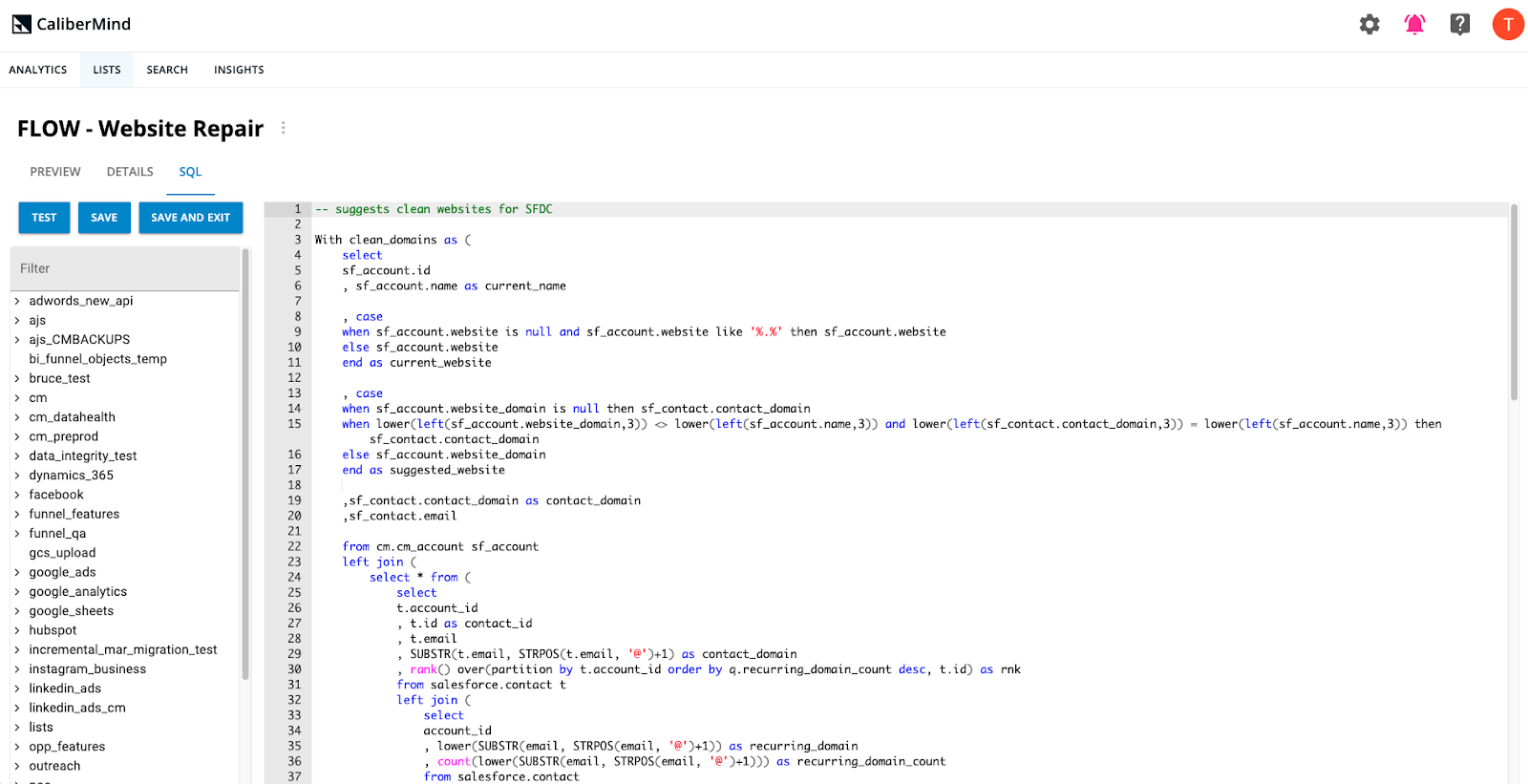The height and width of the screenshot is (784, 1528).
Task: Select the funnel_features schema label
Action: (74, 514)
